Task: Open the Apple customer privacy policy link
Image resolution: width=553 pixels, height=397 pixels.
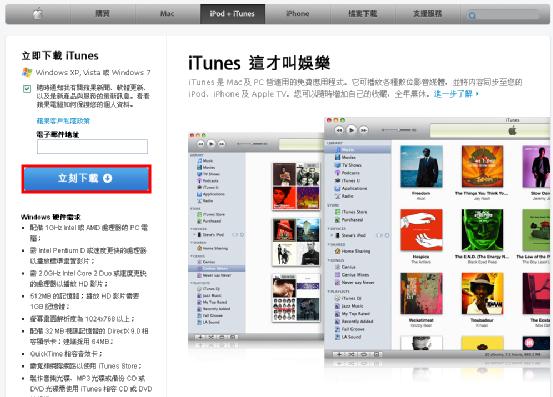Action: (63, 121)
